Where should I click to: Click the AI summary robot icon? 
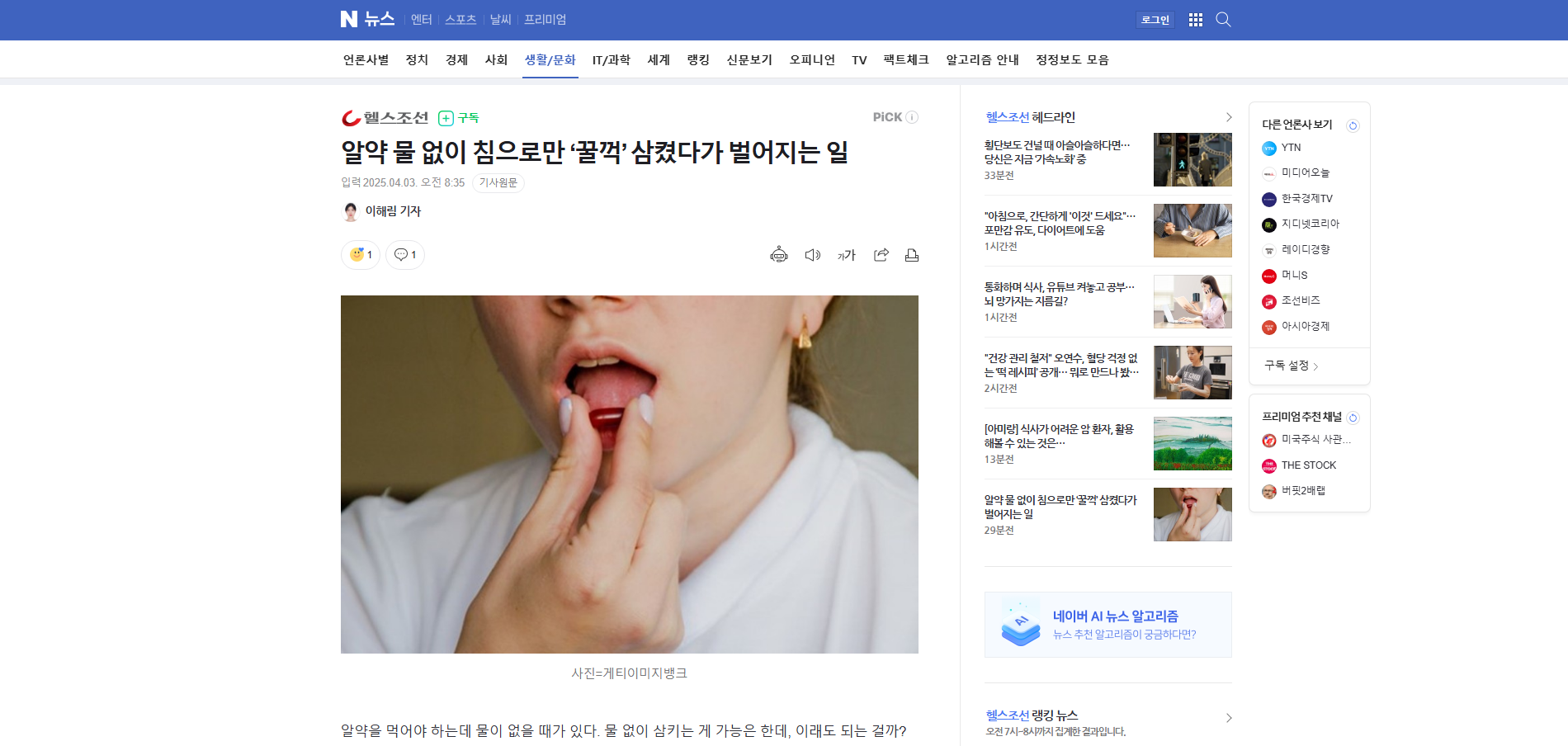coord(778,255)
